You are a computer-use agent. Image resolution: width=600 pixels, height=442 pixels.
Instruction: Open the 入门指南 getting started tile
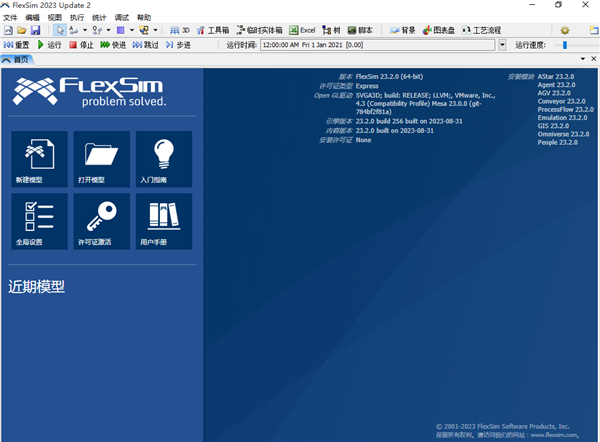pyautogui.click(x=164, y=160)
